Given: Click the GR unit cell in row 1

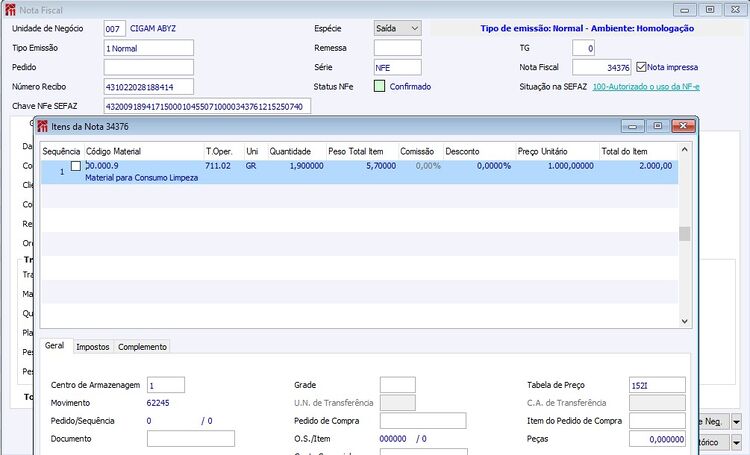Looking at the screenshot, I should pyautogui.click(x=251, y=166).
